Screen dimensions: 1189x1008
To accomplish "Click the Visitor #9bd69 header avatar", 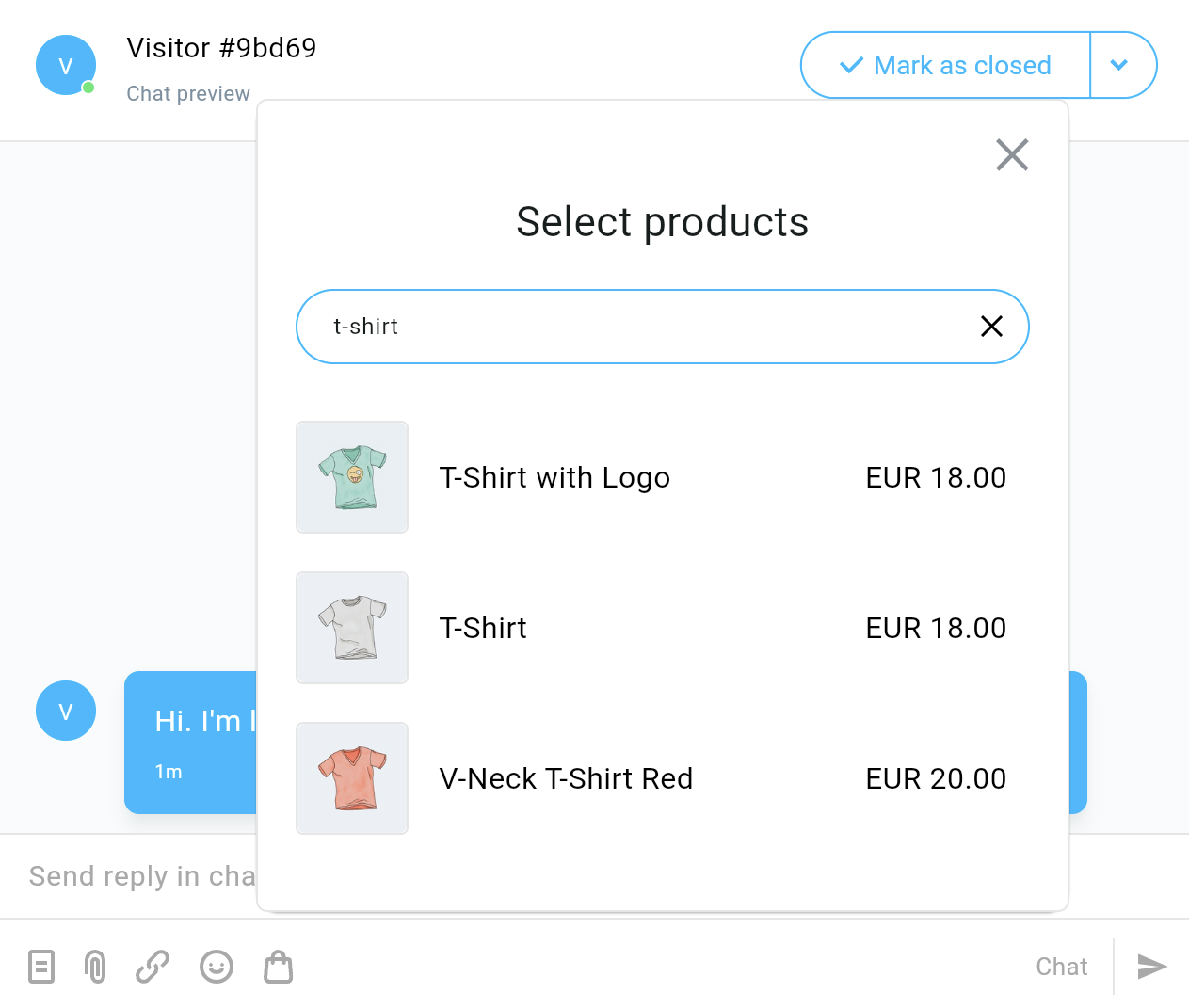I will [x=66, y=65].
